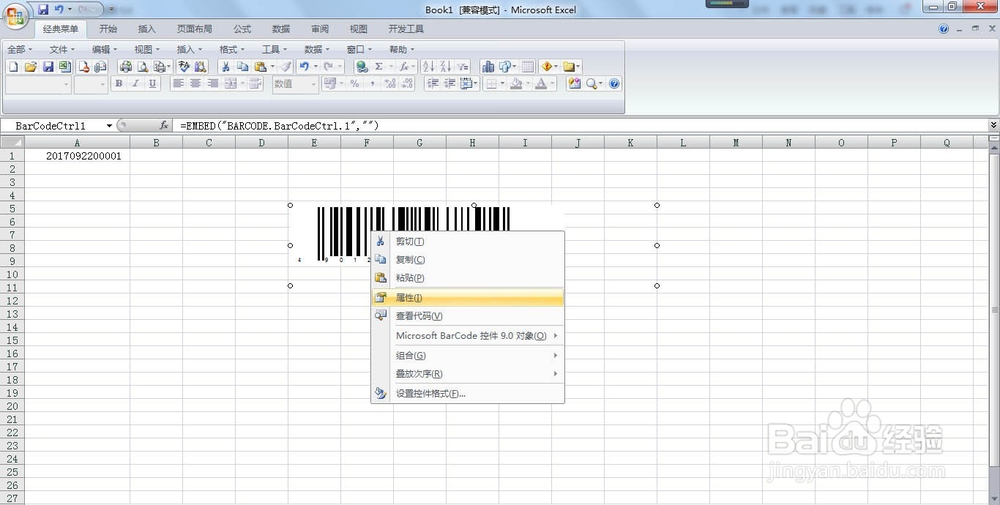Open Print Preview magnifier icon
The height and width of the screenshot is (505, 1000).
143,66
